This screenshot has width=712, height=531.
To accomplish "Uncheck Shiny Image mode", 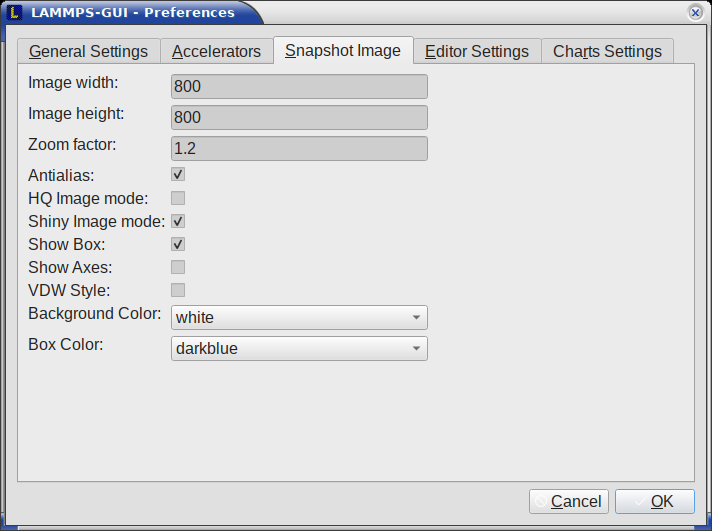I will pos(178,221).
